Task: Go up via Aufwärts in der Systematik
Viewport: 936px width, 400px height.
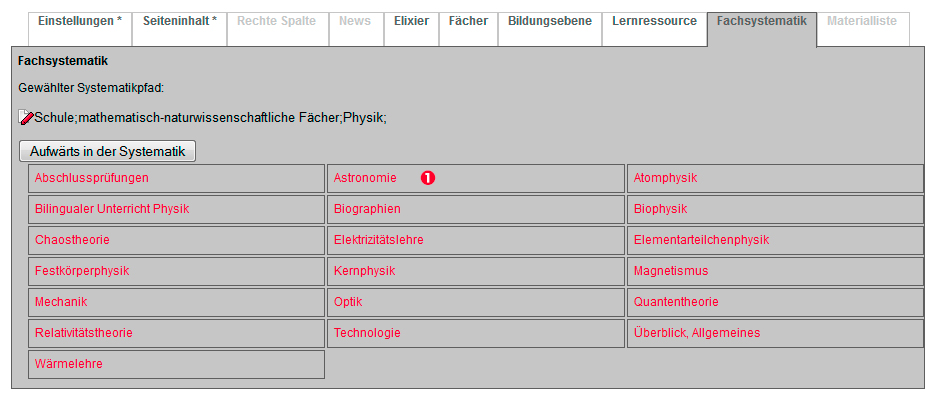Action: point(107,152)
